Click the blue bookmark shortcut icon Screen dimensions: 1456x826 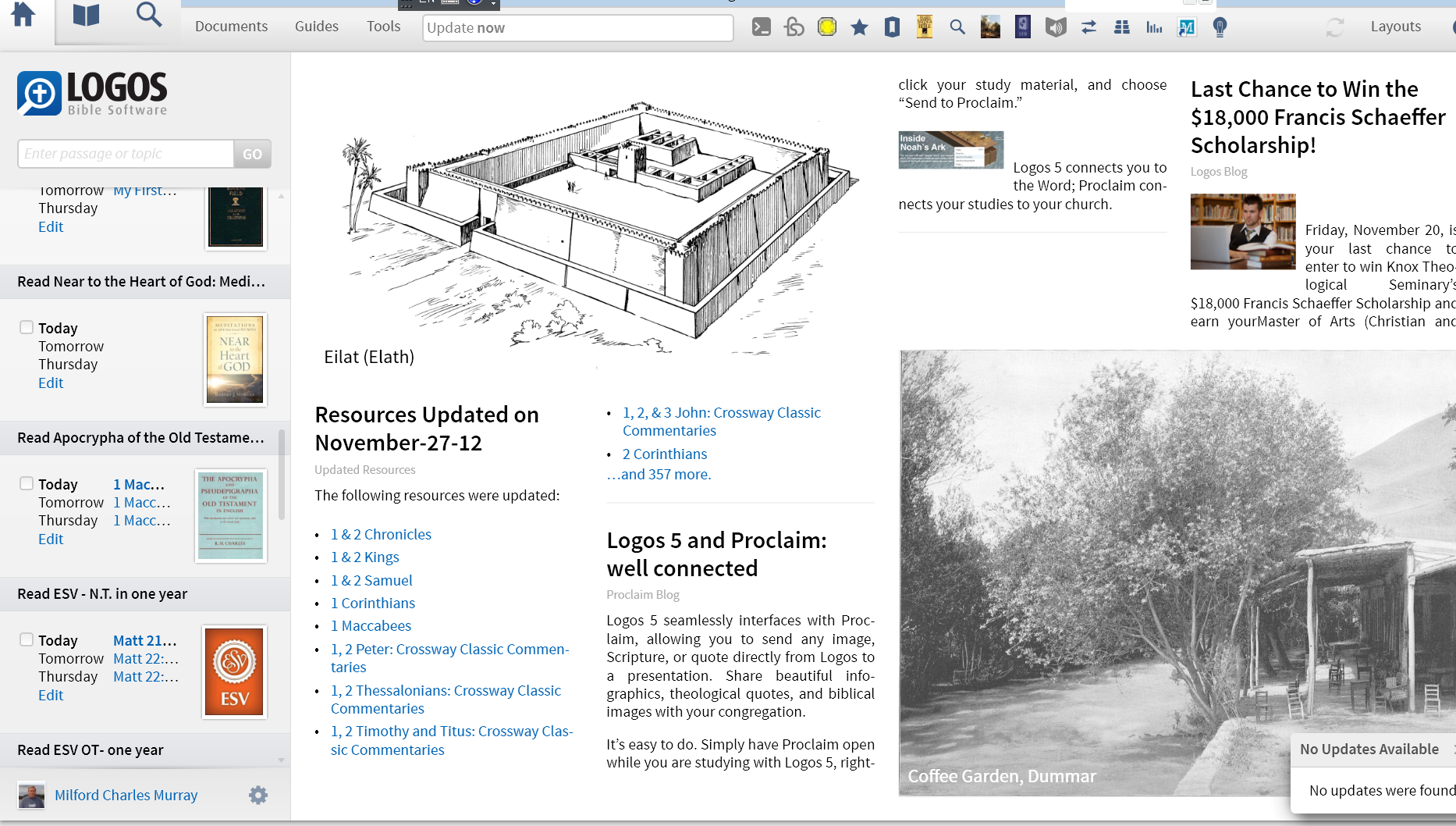[892, 27]
